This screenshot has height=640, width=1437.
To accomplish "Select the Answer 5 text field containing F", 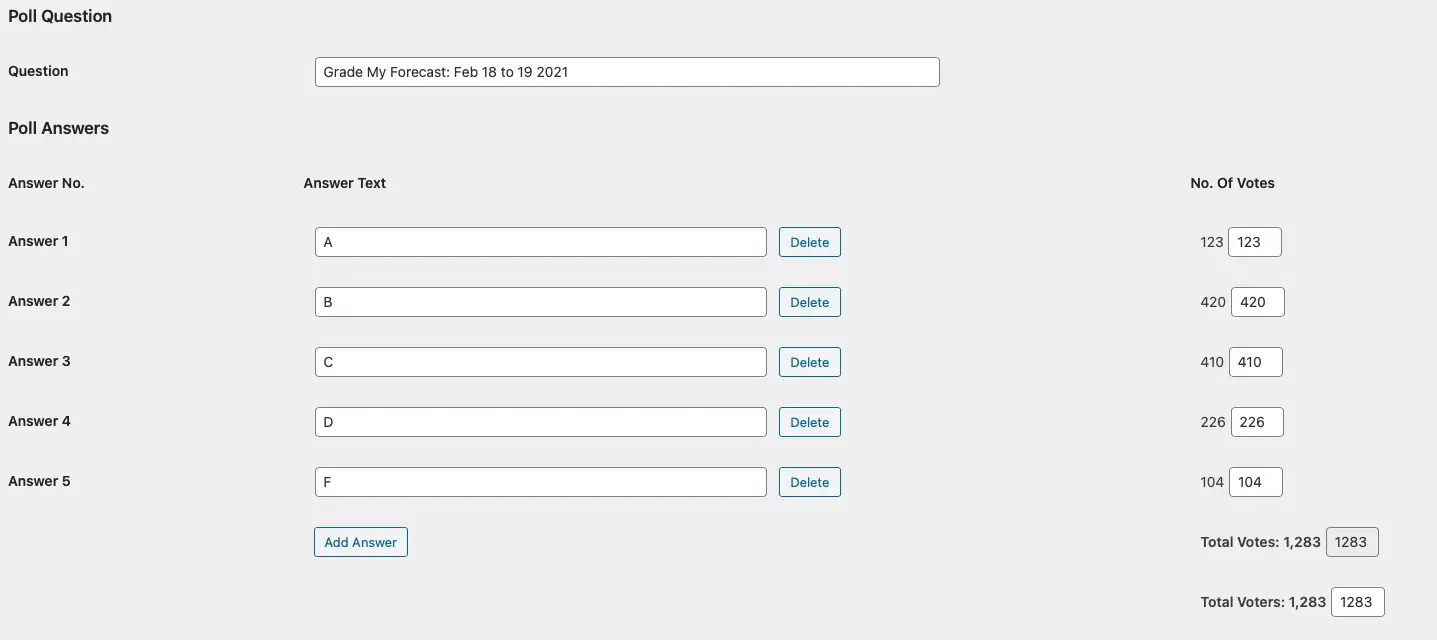I will click(x=541, y=482).
